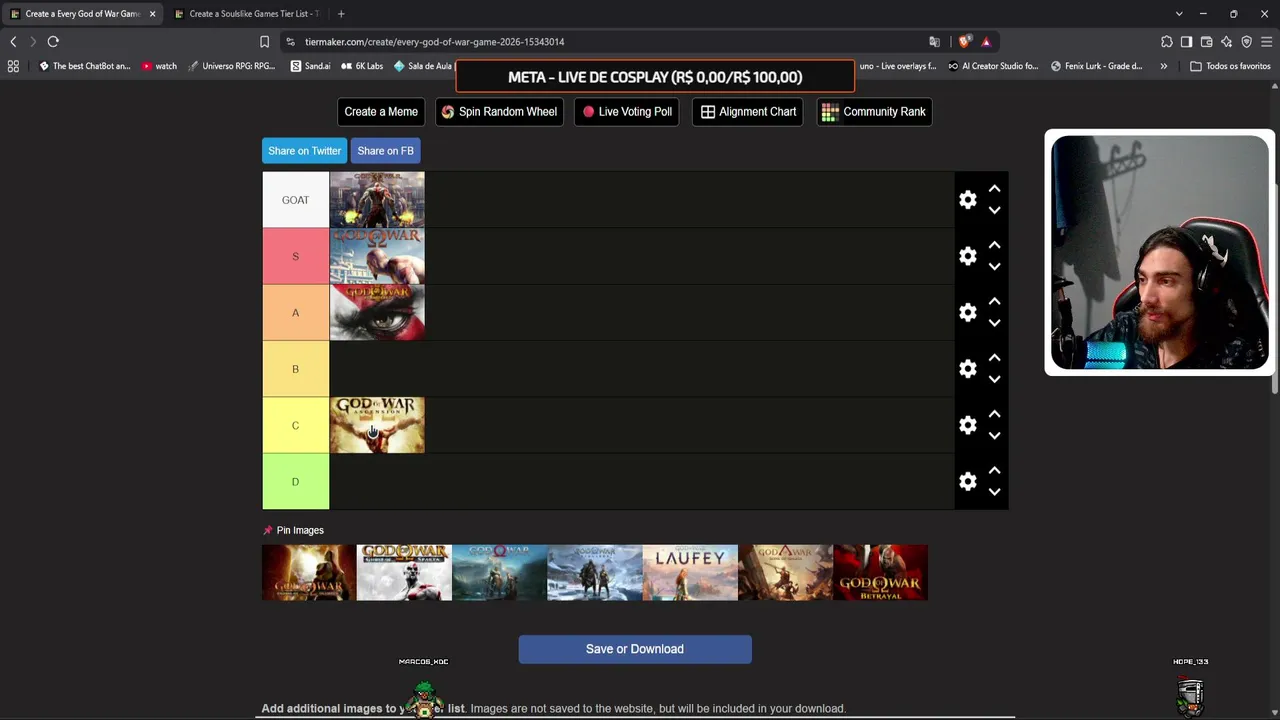View site information next to the URL
The height and width of the screenshot is (720, 1280).
coord(290,42)
